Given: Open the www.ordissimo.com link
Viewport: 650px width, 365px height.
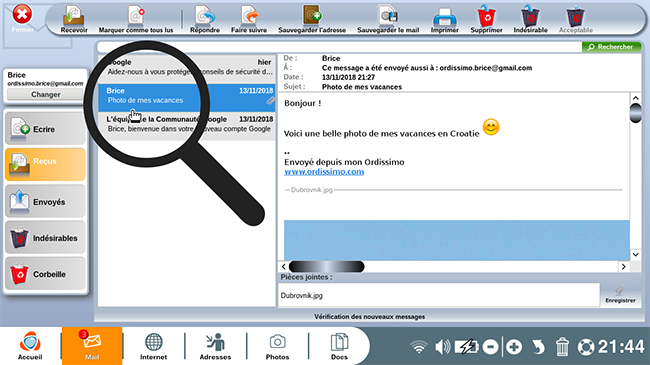Looking at the screenshot, I should click(x=324, y=172).
